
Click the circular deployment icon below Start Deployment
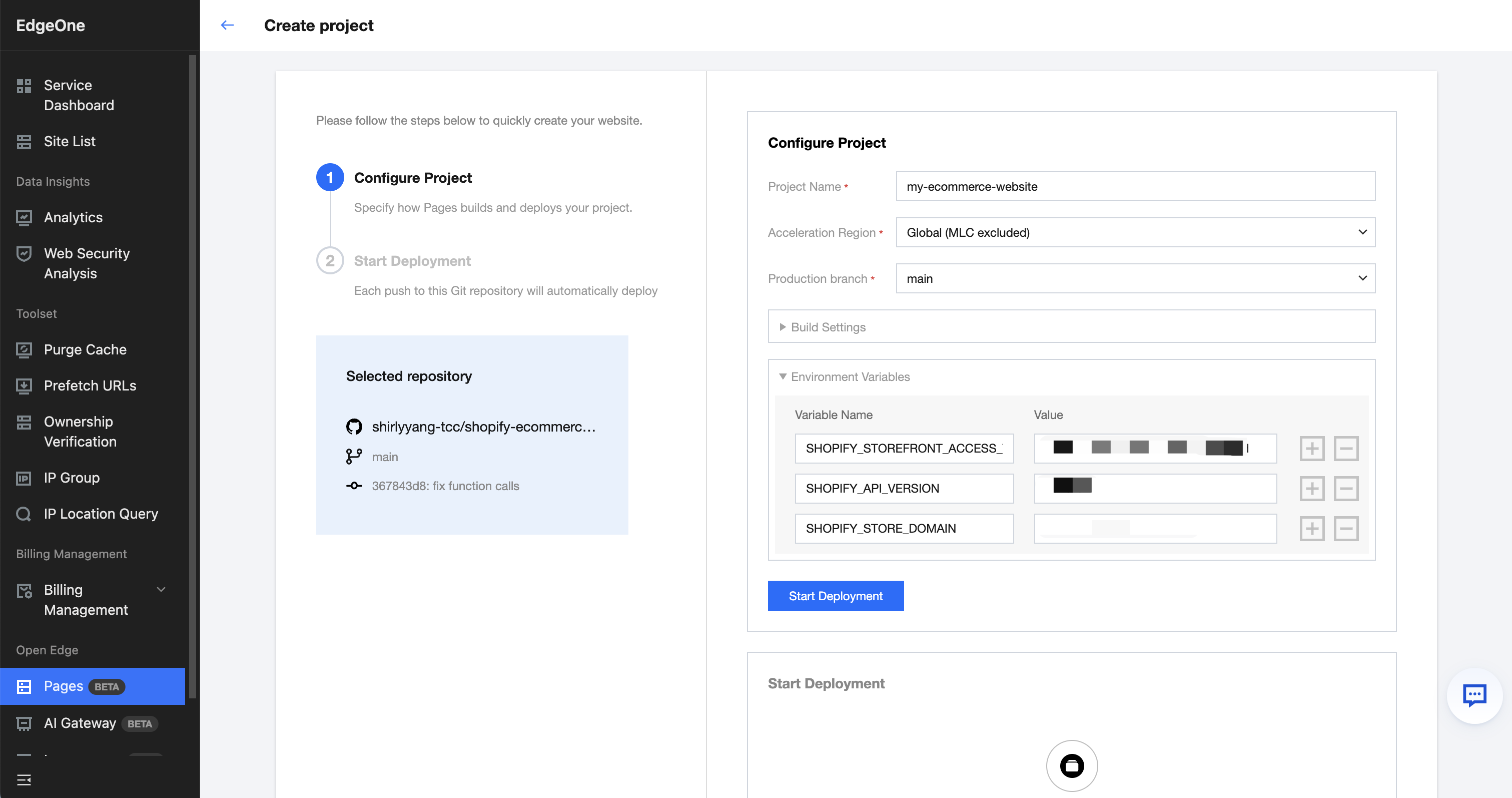tap(1071, 765)
